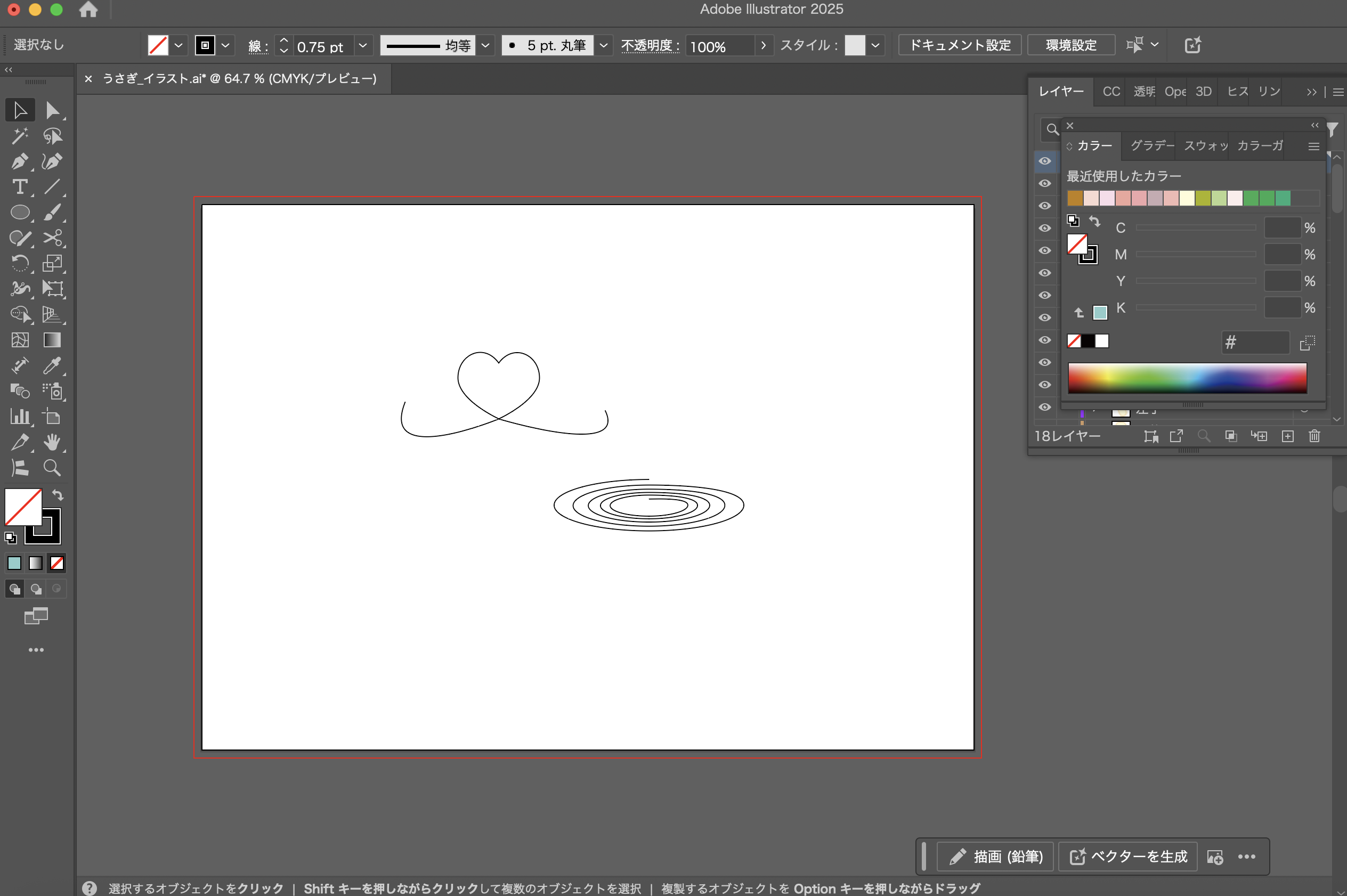Open Color panel hamburger menu
Image resolution: width=1347 pixels, height=896 pixels.
click(1313, 147)
